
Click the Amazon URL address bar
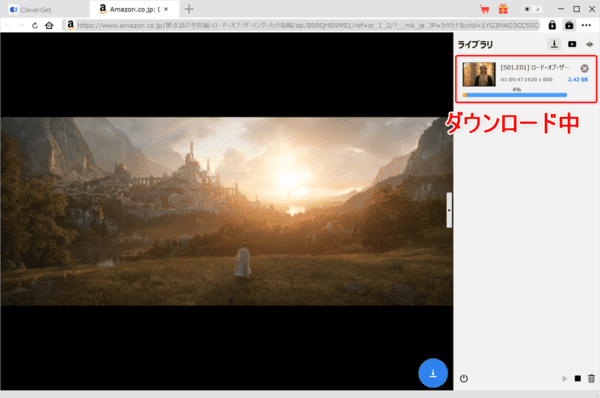[302, 25]
